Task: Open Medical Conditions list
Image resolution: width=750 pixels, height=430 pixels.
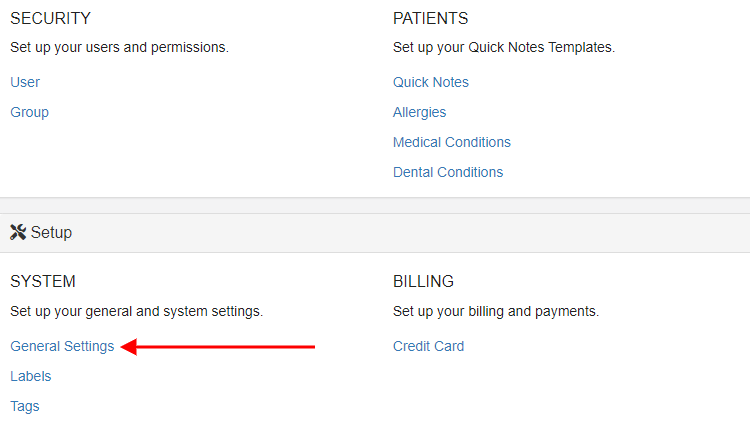Action: pyautogui.click(x=452, y=142)
